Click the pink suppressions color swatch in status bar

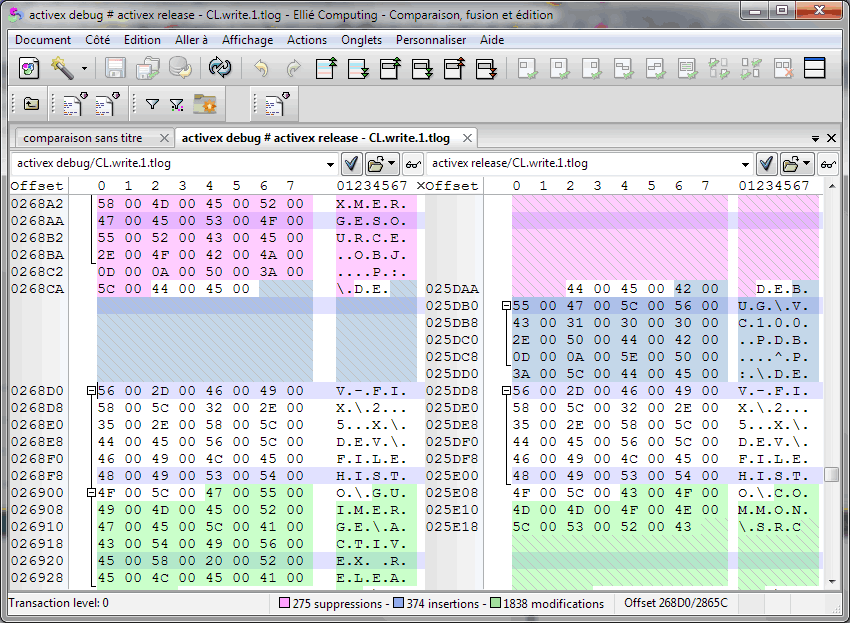(285, 604)
